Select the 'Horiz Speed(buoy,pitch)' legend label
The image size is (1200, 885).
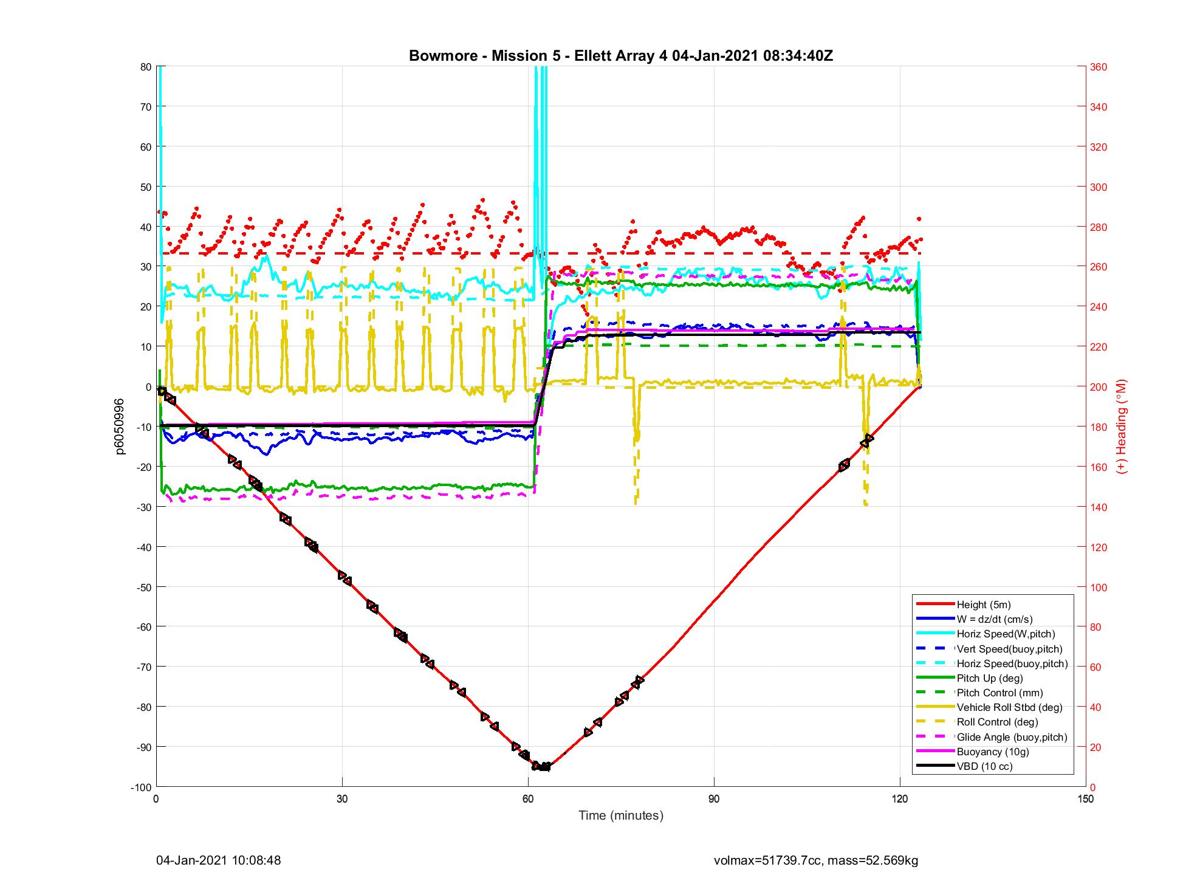click(1013, 663)
